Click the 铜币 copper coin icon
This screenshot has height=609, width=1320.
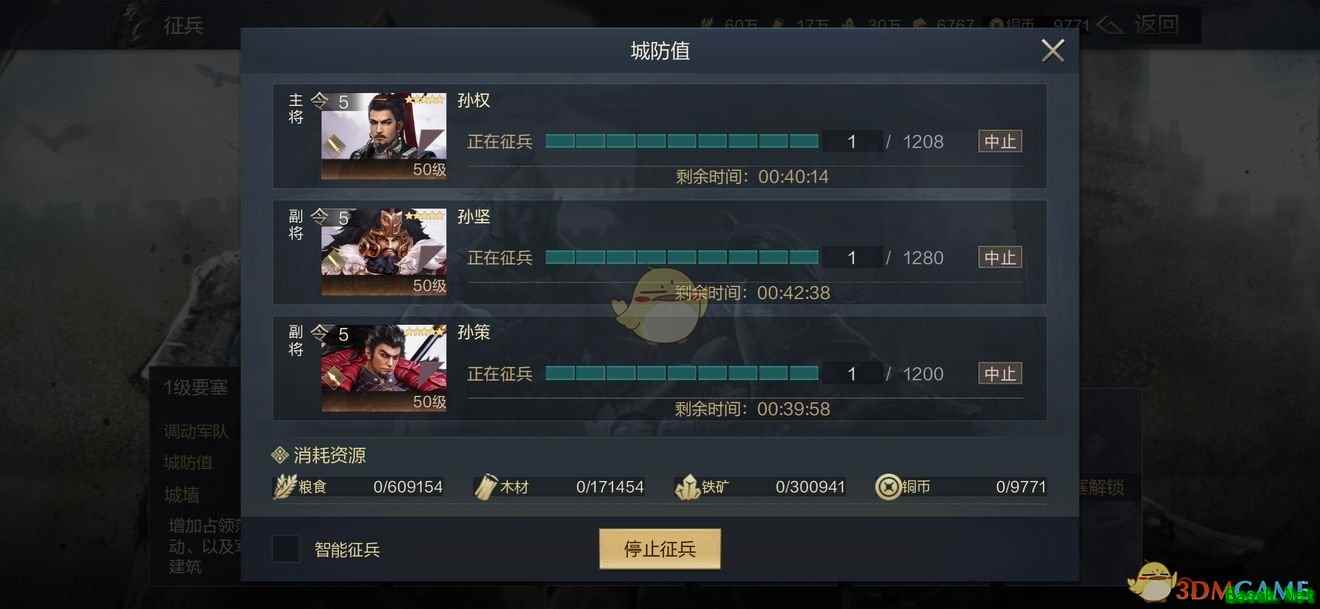pos(888,487)
